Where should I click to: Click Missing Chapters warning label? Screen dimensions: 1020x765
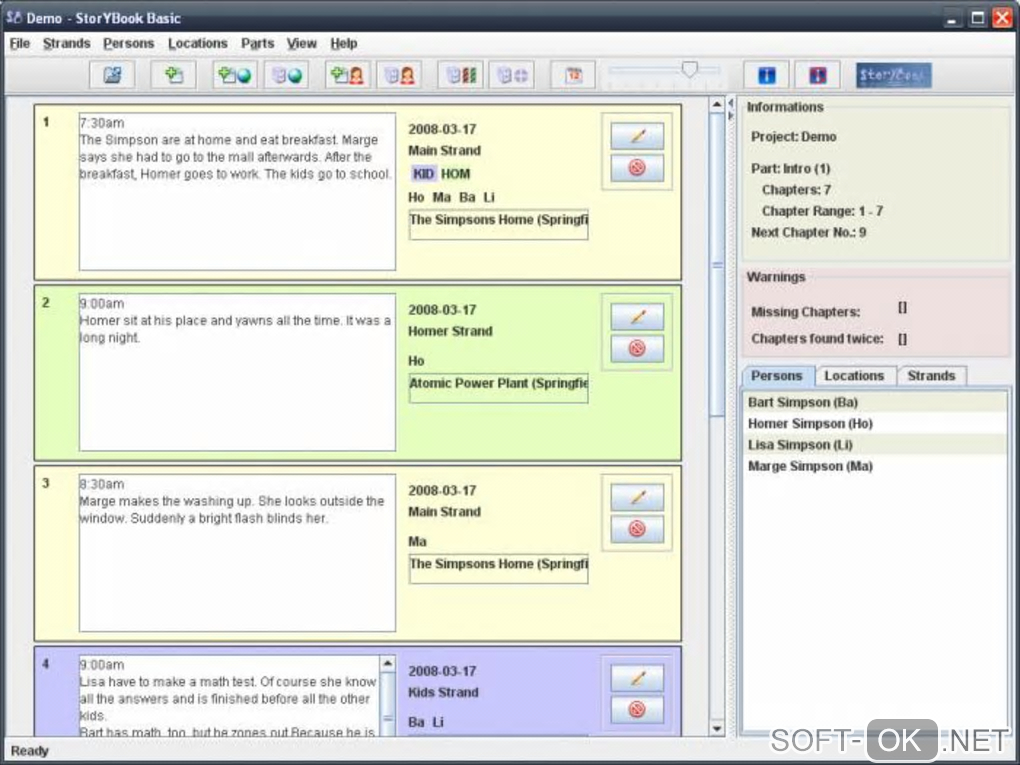tap(805, 312)
